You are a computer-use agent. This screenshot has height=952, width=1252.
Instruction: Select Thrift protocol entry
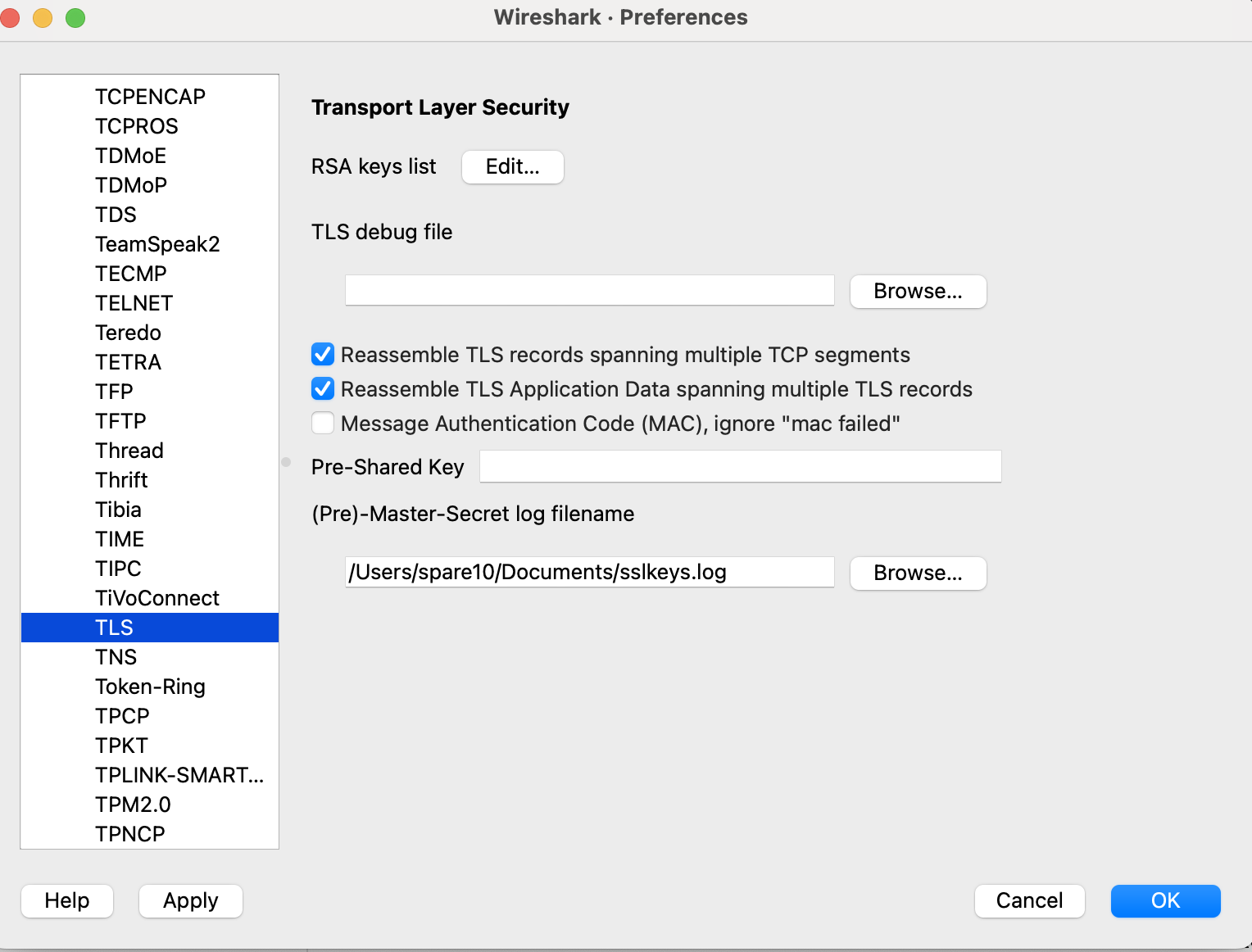pyautogui.click(x=150, y=480)
